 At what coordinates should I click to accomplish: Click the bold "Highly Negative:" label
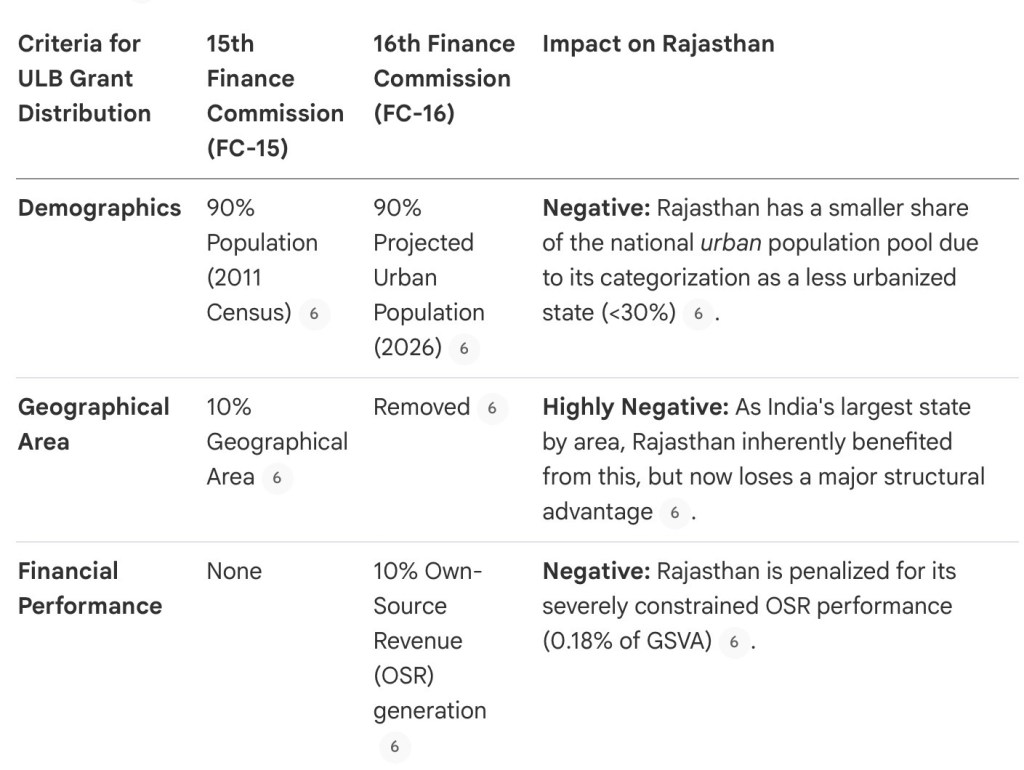tap(634, 407)
